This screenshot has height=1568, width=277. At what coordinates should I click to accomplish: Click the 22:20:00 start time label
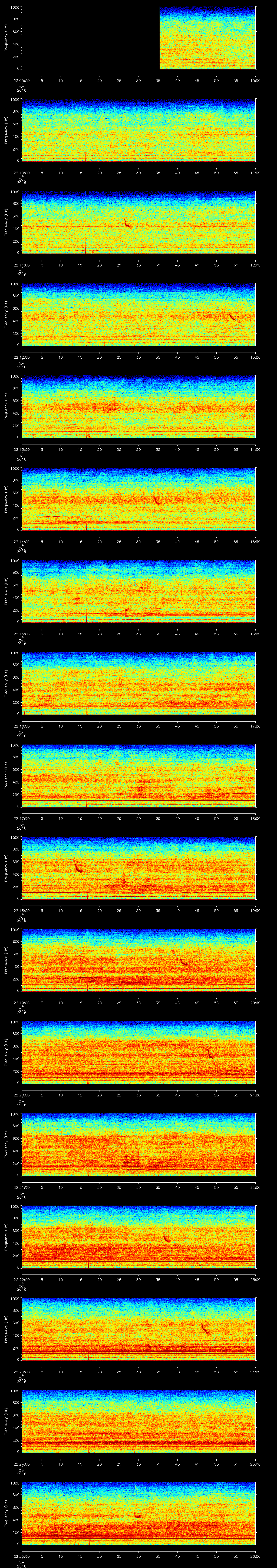point(22,1095)
